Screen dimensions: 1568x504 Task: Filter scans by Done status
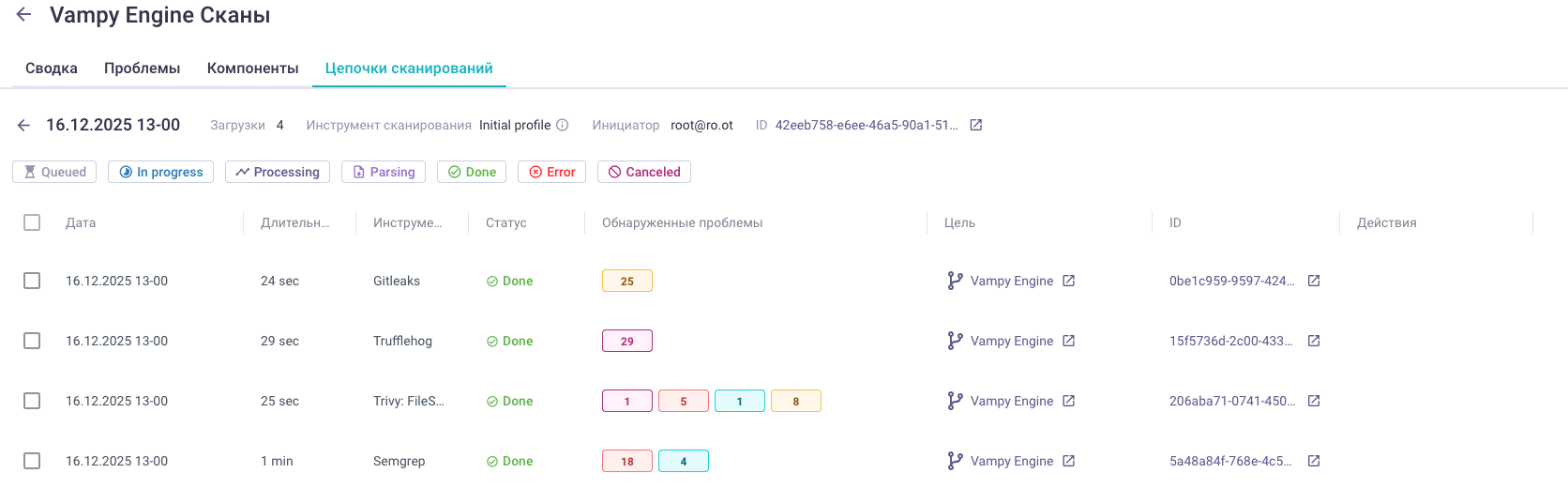coord(472,172)
